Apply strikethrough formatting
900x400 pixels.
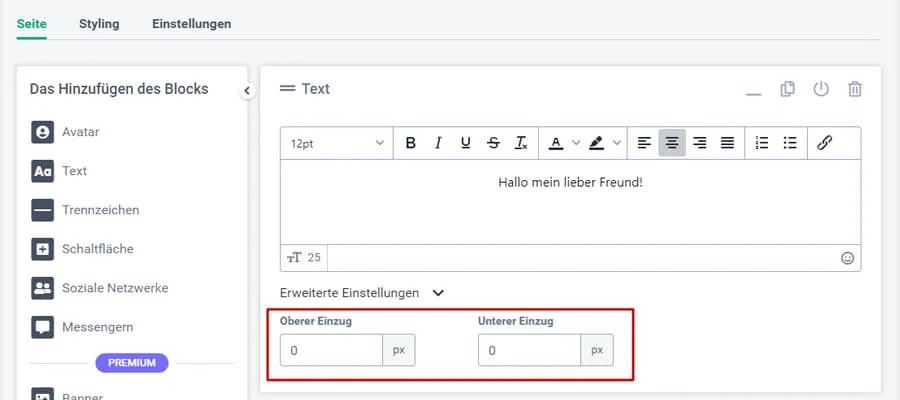(493, 143)
